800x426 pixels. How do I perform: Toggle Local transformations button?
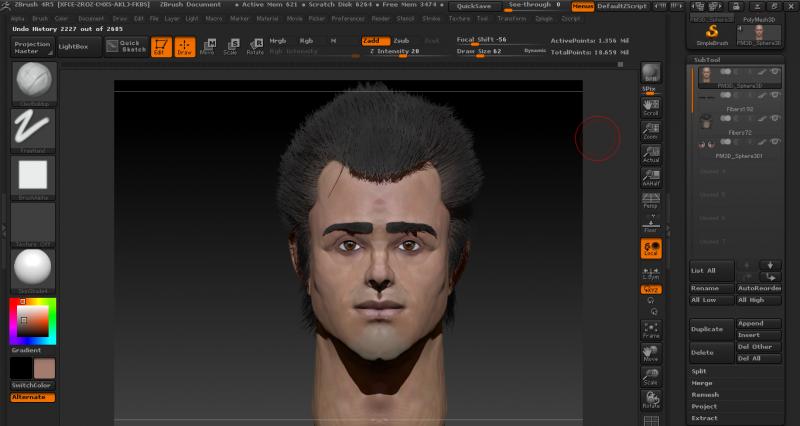[651, 248]
